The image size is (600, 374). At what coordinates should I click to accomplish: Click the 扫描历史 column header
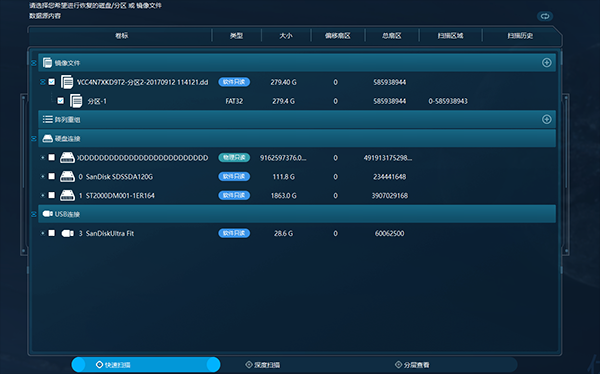click(x=520, y=36)
